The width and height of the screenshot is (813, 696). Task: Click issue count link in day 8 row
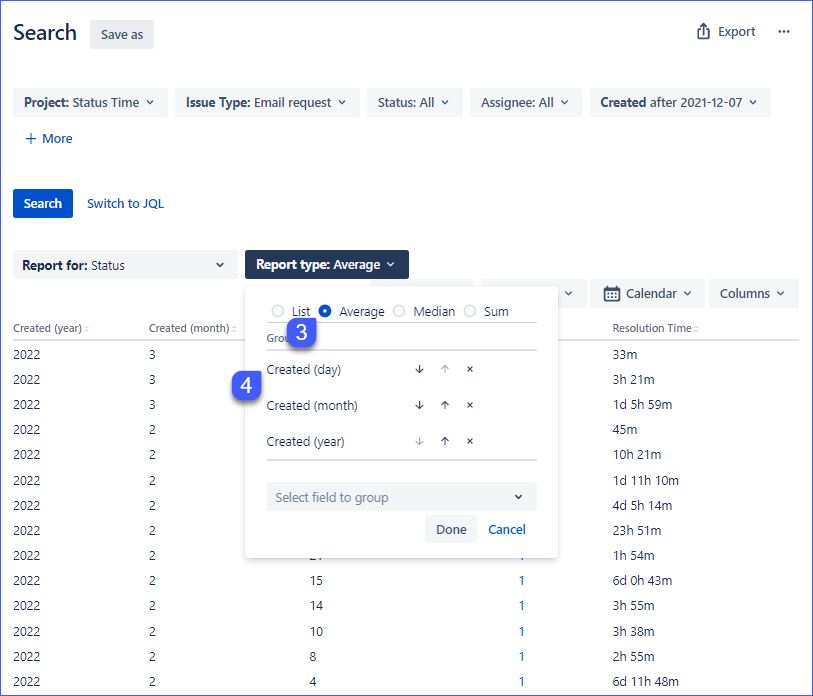click(521, 656)
